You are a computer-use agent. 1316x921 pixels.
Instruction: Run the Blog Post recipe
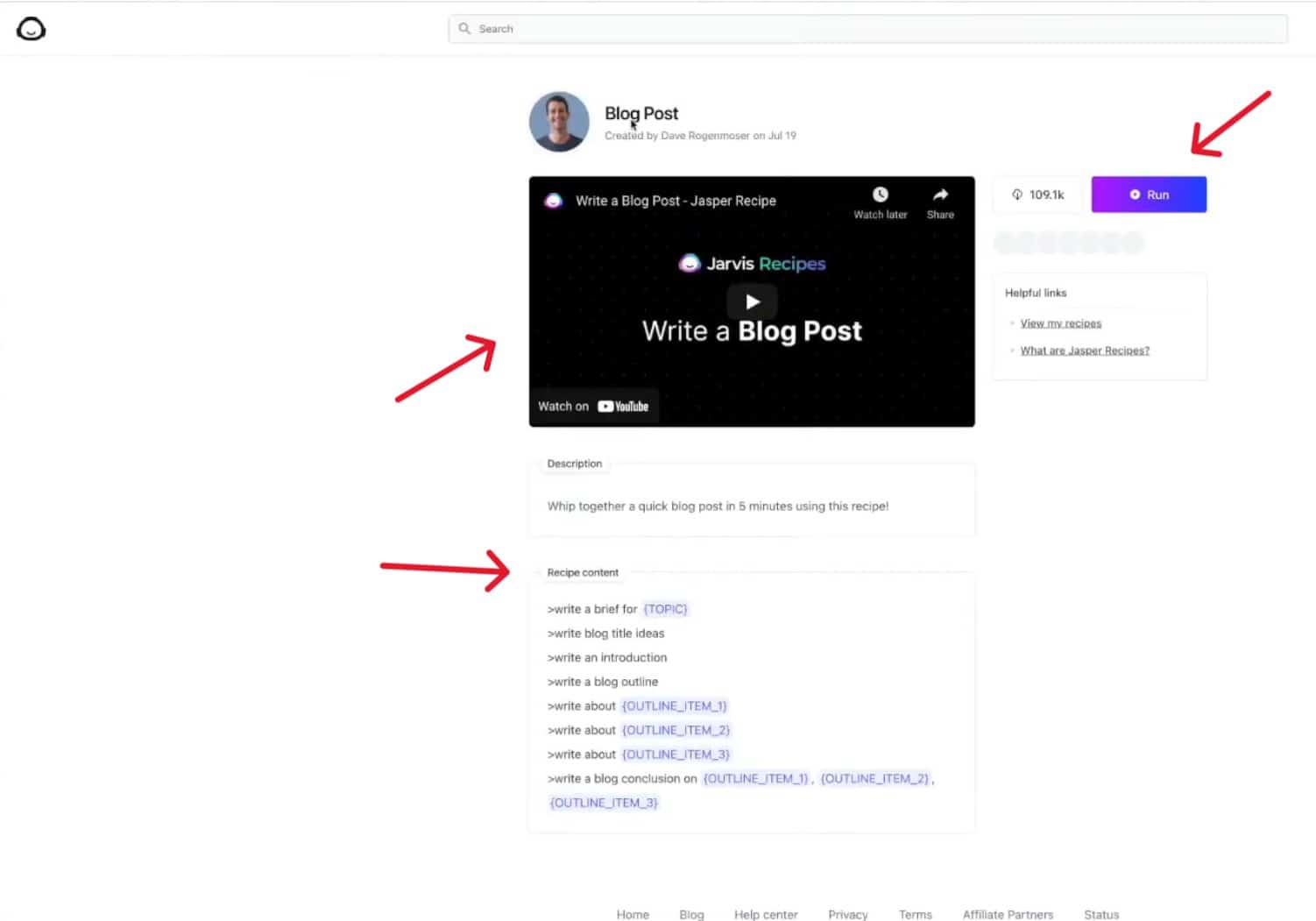pos(1149,195)
